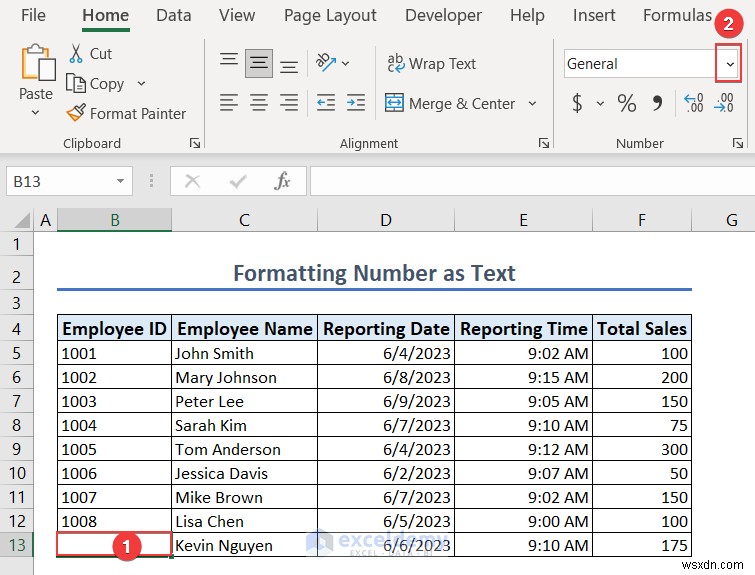
Task: Click the Insert Function fx icon
Action: point(282,181)
